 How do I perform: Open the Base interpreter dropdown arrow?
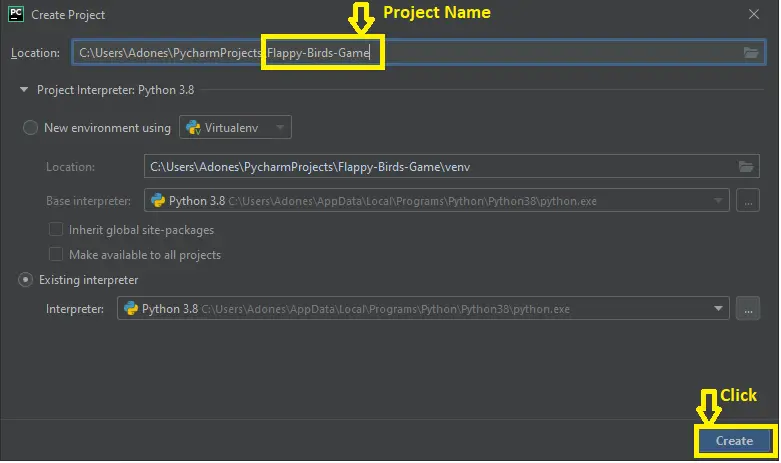(718, 200)
